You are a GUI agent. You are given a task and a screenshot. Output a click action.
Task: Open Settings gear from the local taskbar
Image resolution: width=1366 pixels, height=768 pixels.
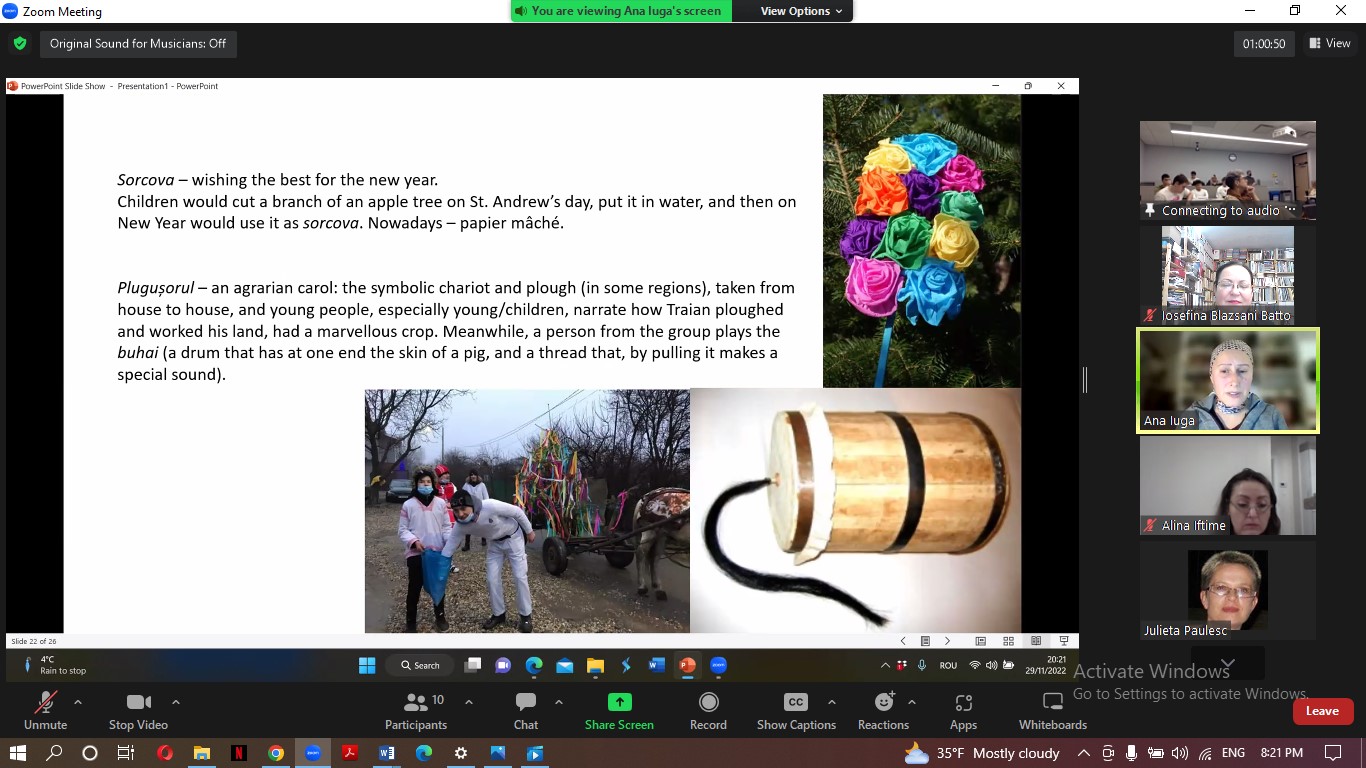coord(460,753)
